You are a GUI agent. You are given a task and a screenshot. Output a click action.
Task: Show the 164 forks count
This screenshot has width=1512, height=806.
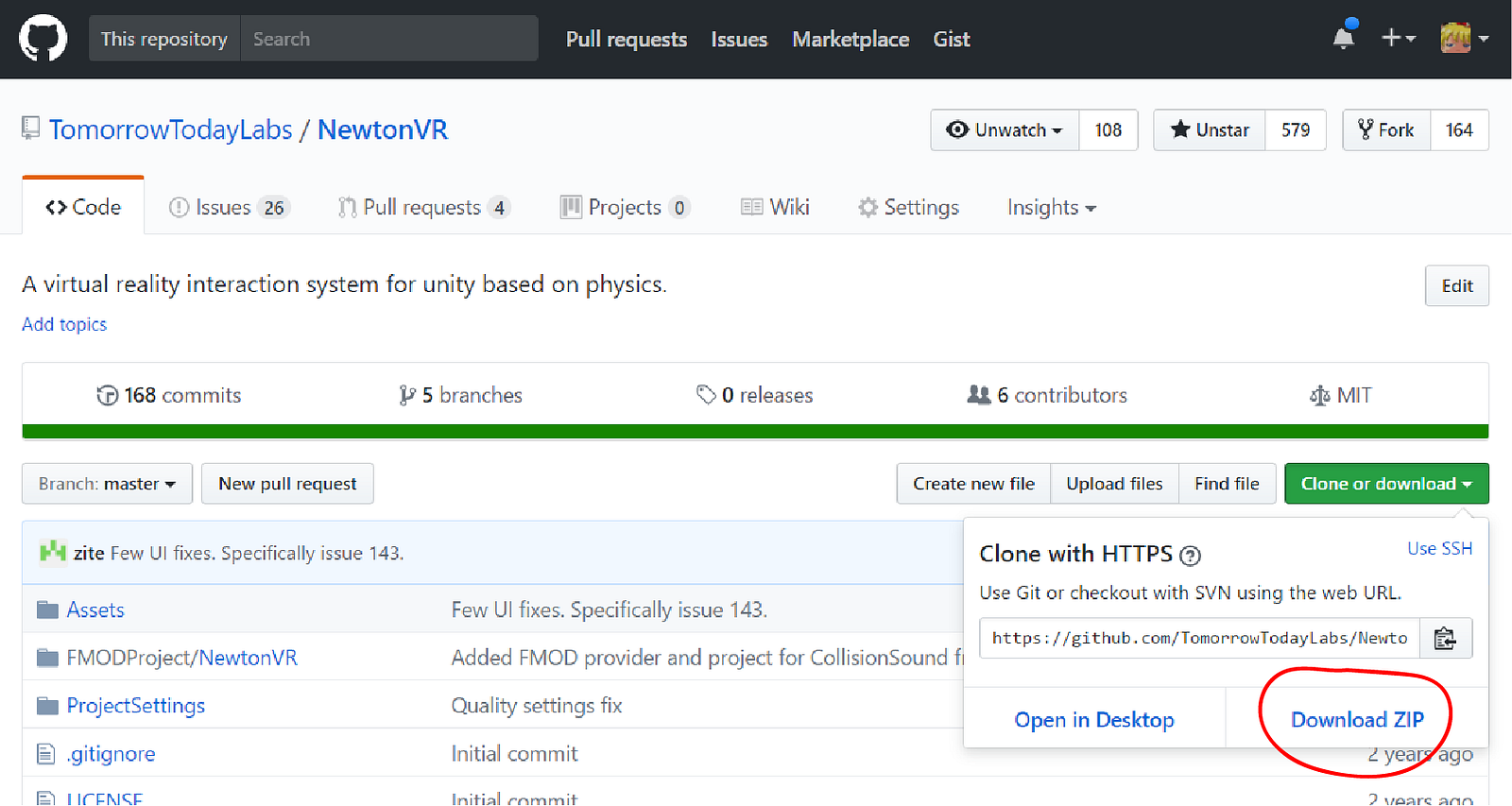click(1459, 130)
